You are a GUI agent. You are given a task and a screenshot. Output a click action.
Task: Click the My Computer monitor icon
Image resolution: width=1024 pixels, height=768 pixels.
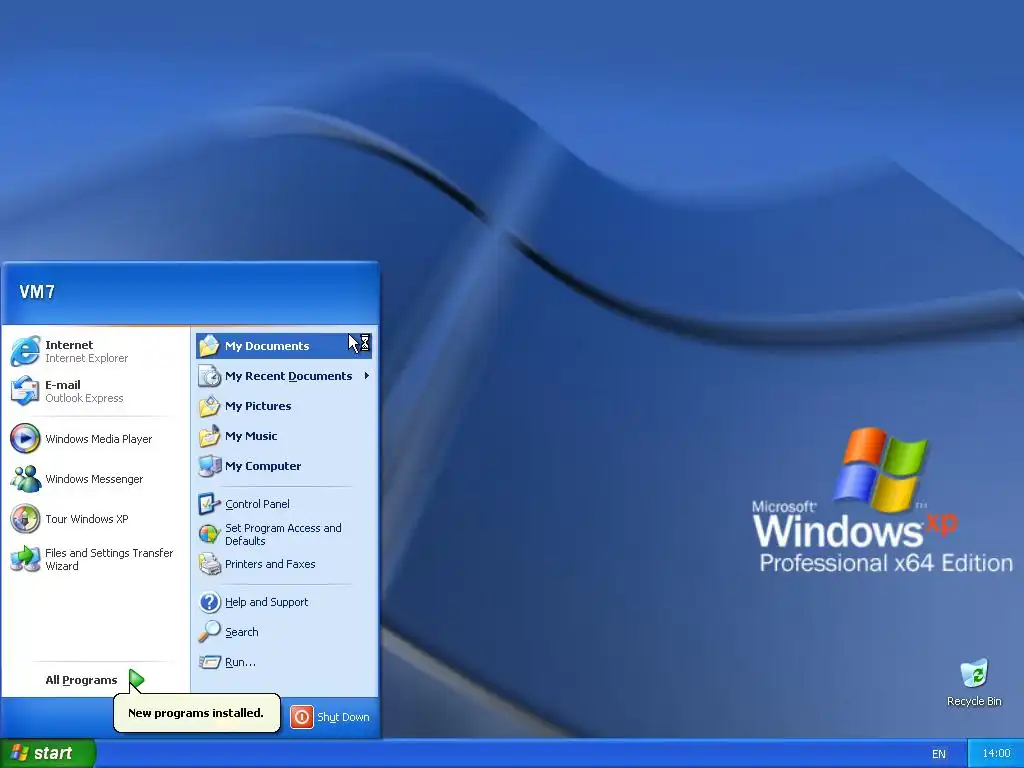(210, 466)
